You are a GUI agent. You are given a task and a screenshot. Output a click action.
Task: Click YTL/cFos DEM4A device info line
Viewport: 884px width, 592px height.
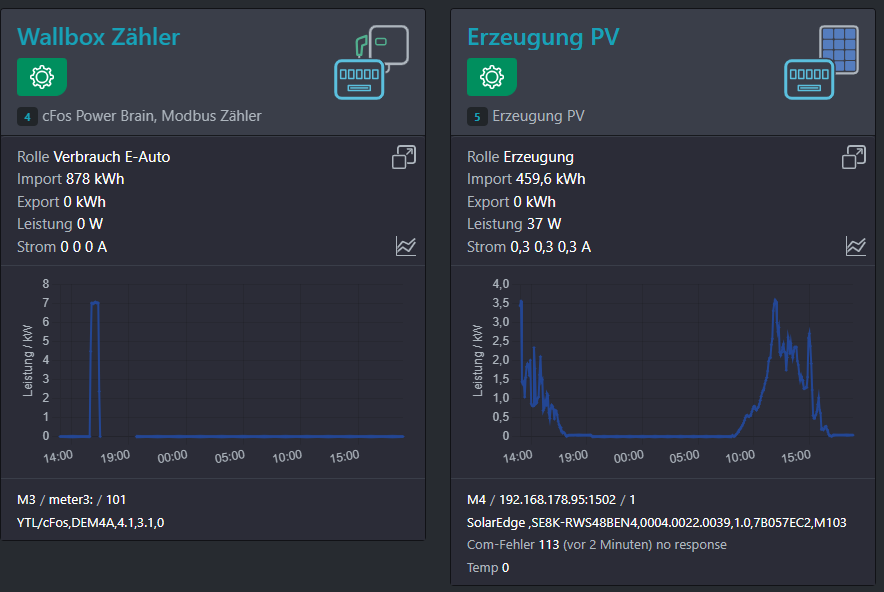(90, 523)
